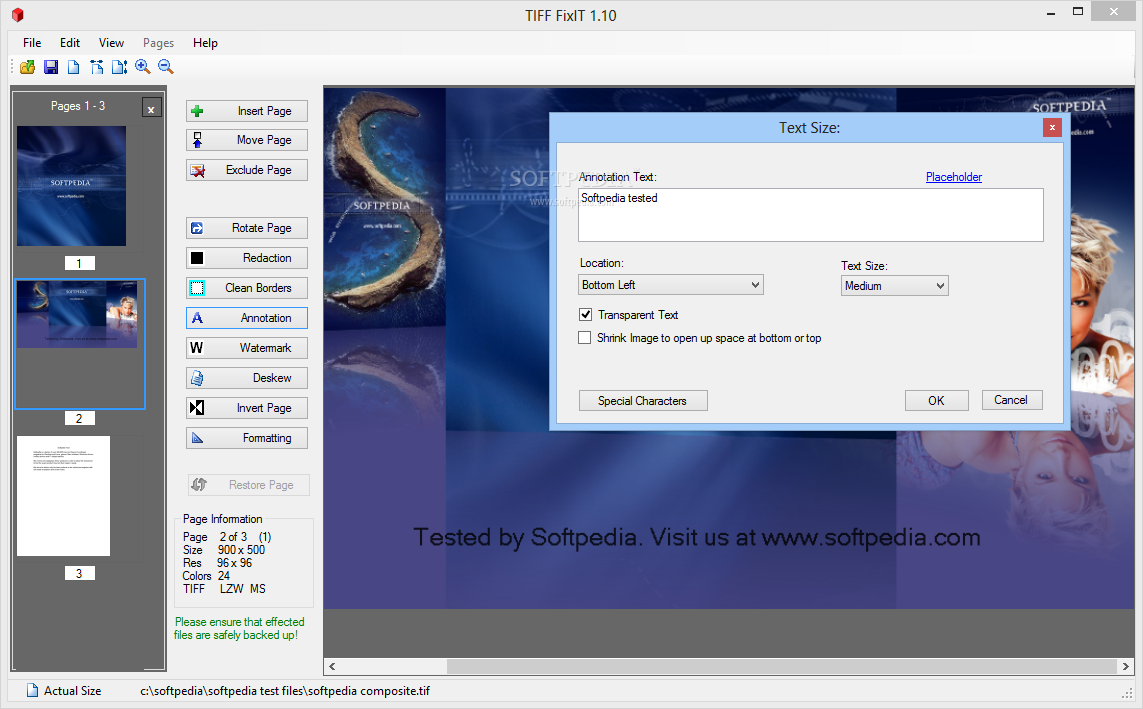Open the Watermark tool
Image resolution: width=1143 pixels, height=709 pixels.
(x=246, y=348)
